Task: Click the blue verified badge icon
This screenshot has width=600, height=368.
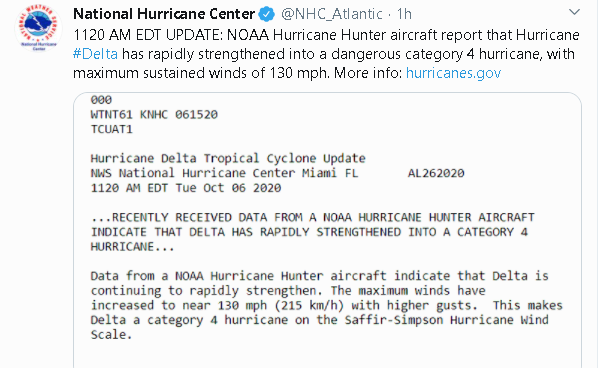Action: tap(267, 14)
